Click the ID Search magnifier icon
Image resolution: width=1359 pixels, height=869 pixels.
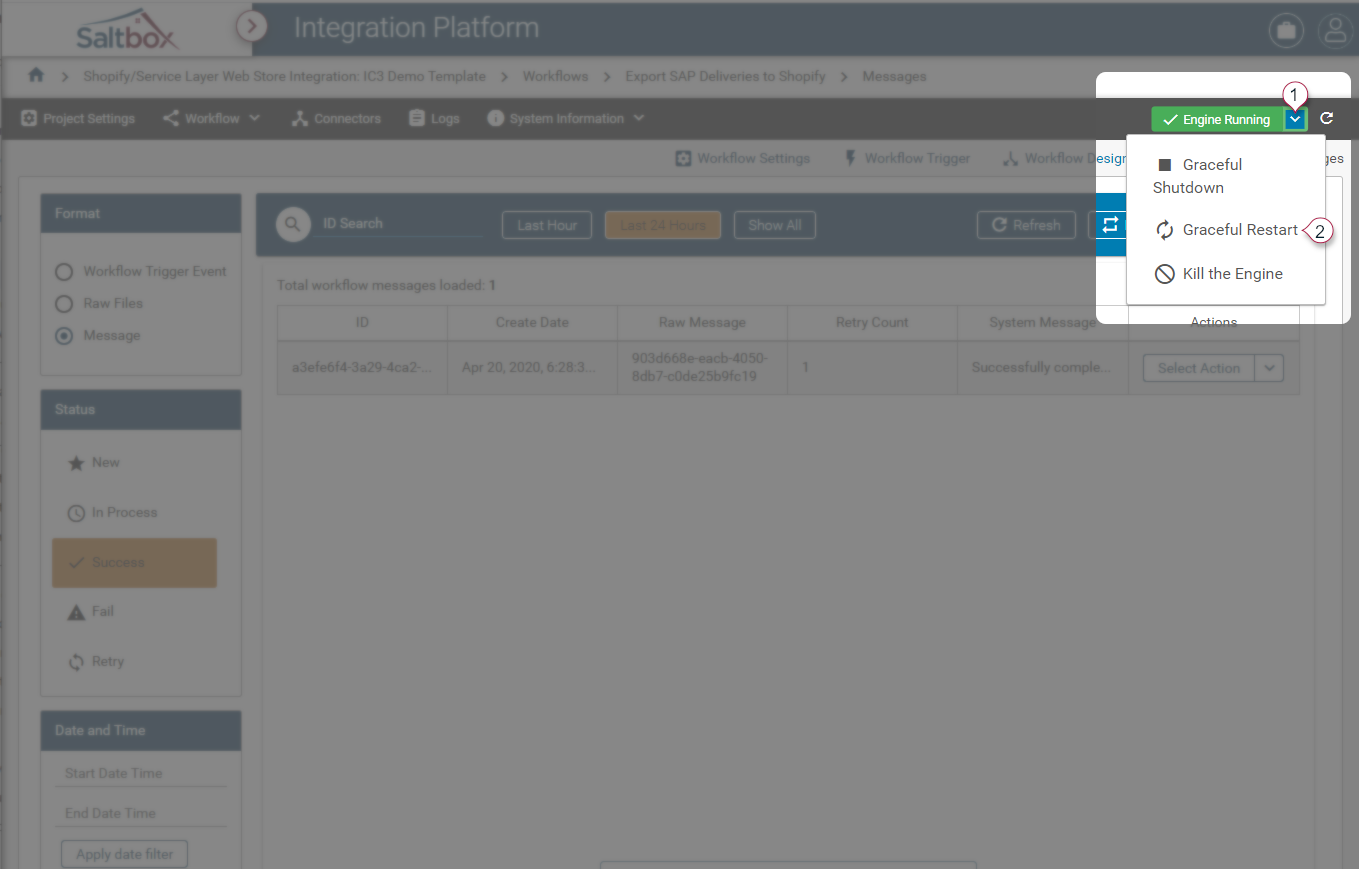click(292, 225)
